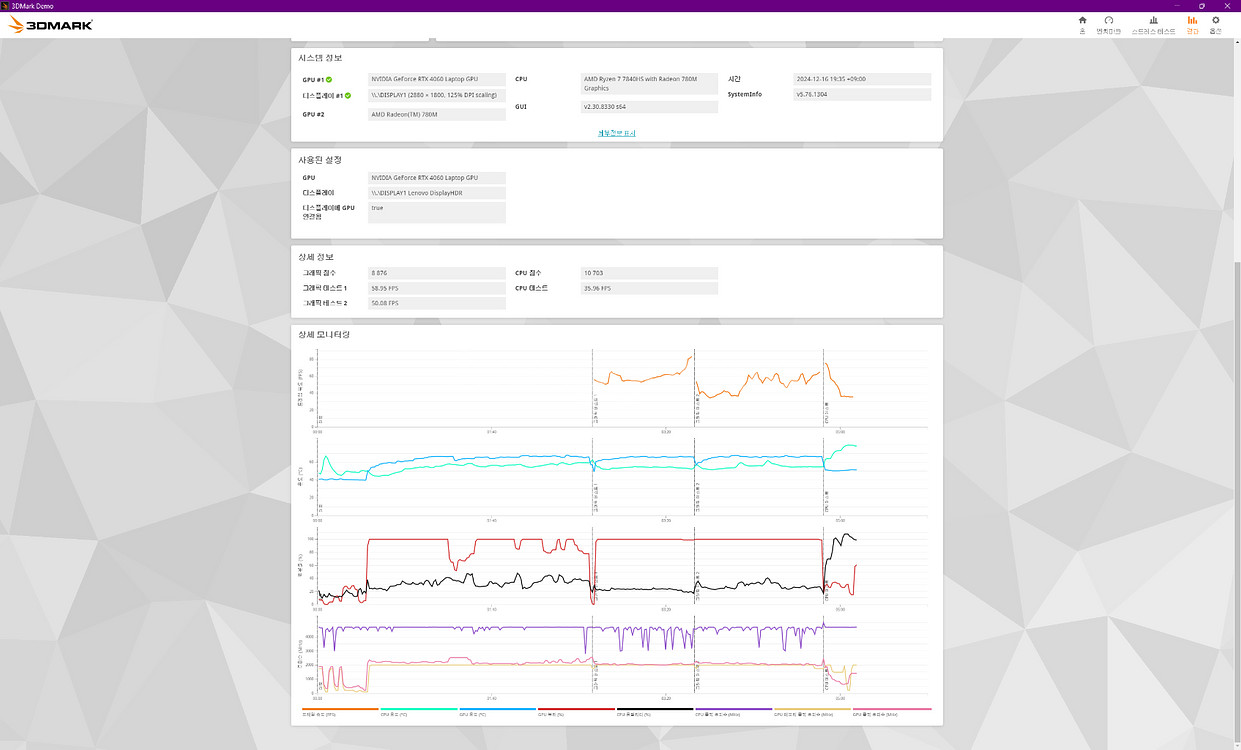The width and height of the screenshot is (1241, 750).
Task: Go to the Home (홈) tab
Action: (x=1082, y=24)
